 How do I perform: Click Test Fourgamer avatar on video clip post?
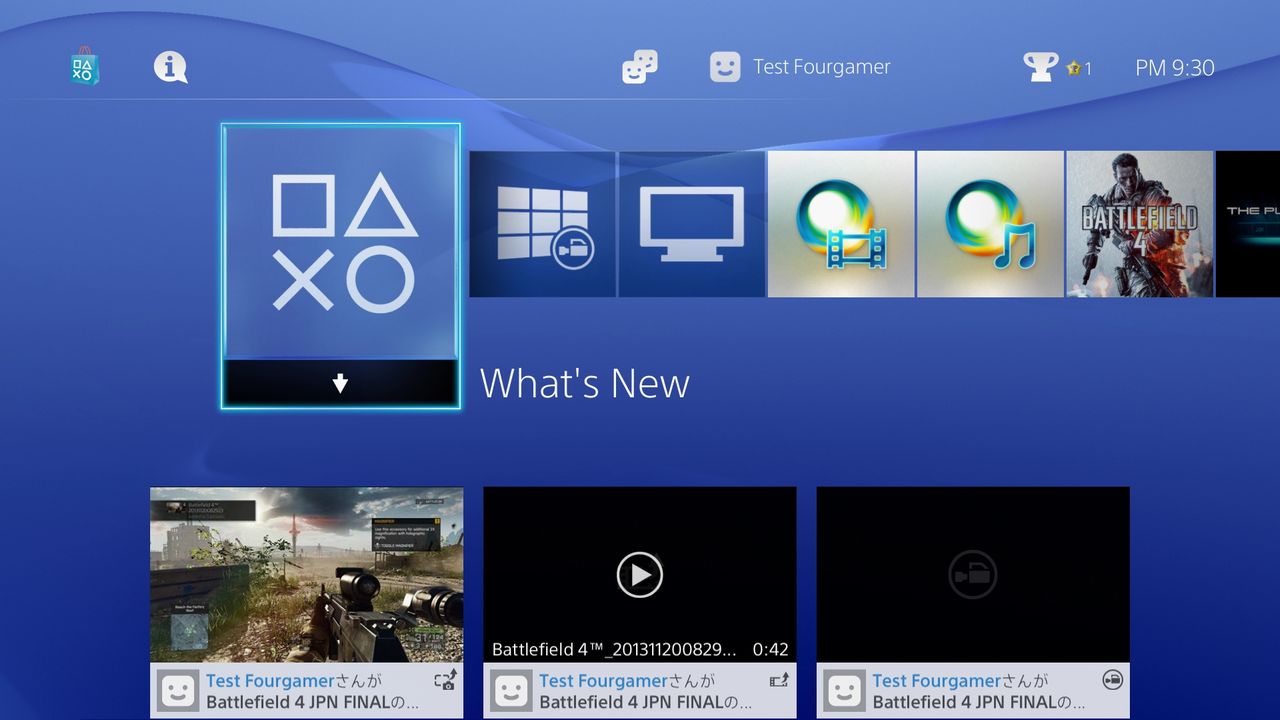[x=511, y=691]
